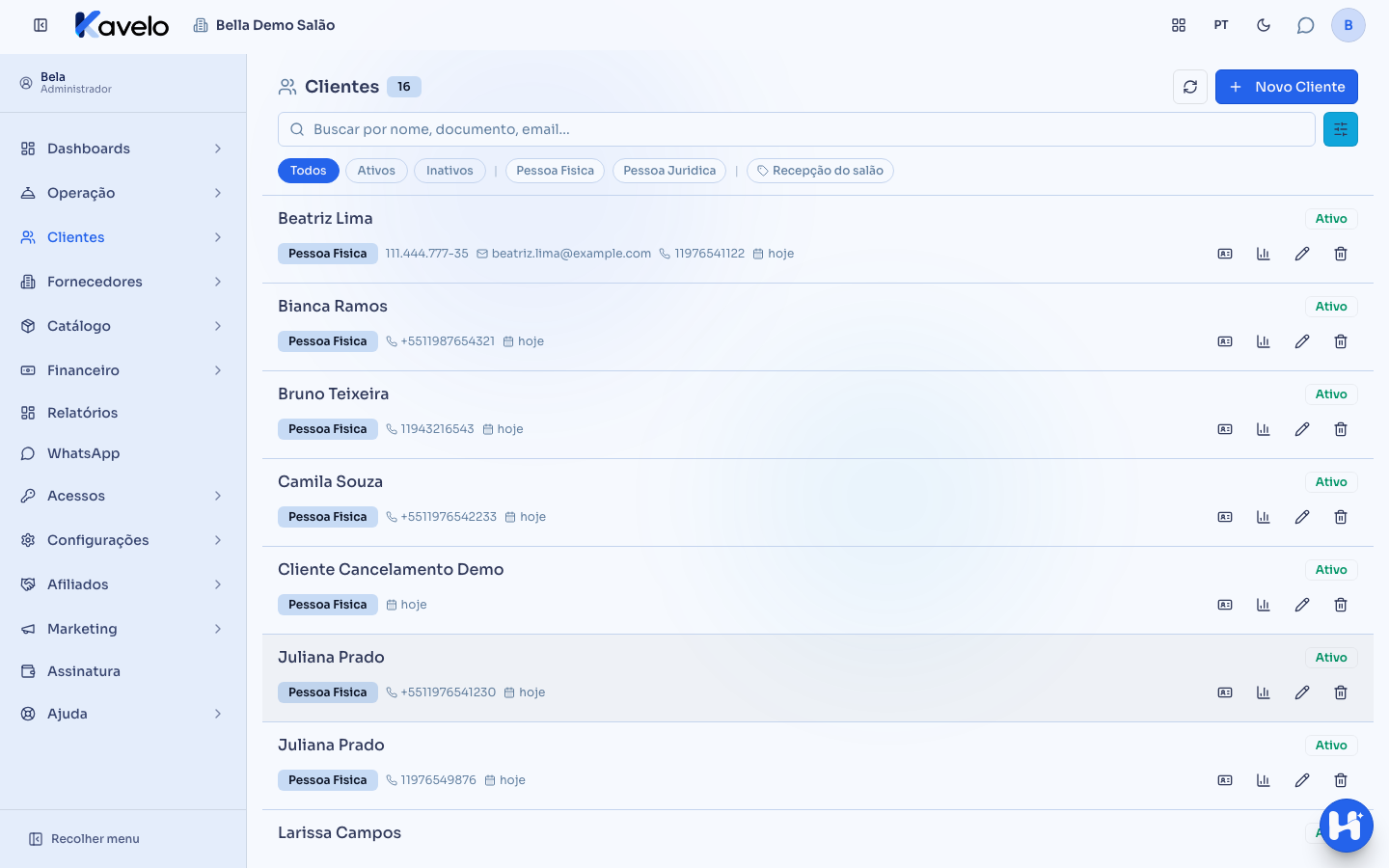The width and height of the screenshot is (1389, 868).
Task: Filter clients by Inativos
Action: point(449,171)
